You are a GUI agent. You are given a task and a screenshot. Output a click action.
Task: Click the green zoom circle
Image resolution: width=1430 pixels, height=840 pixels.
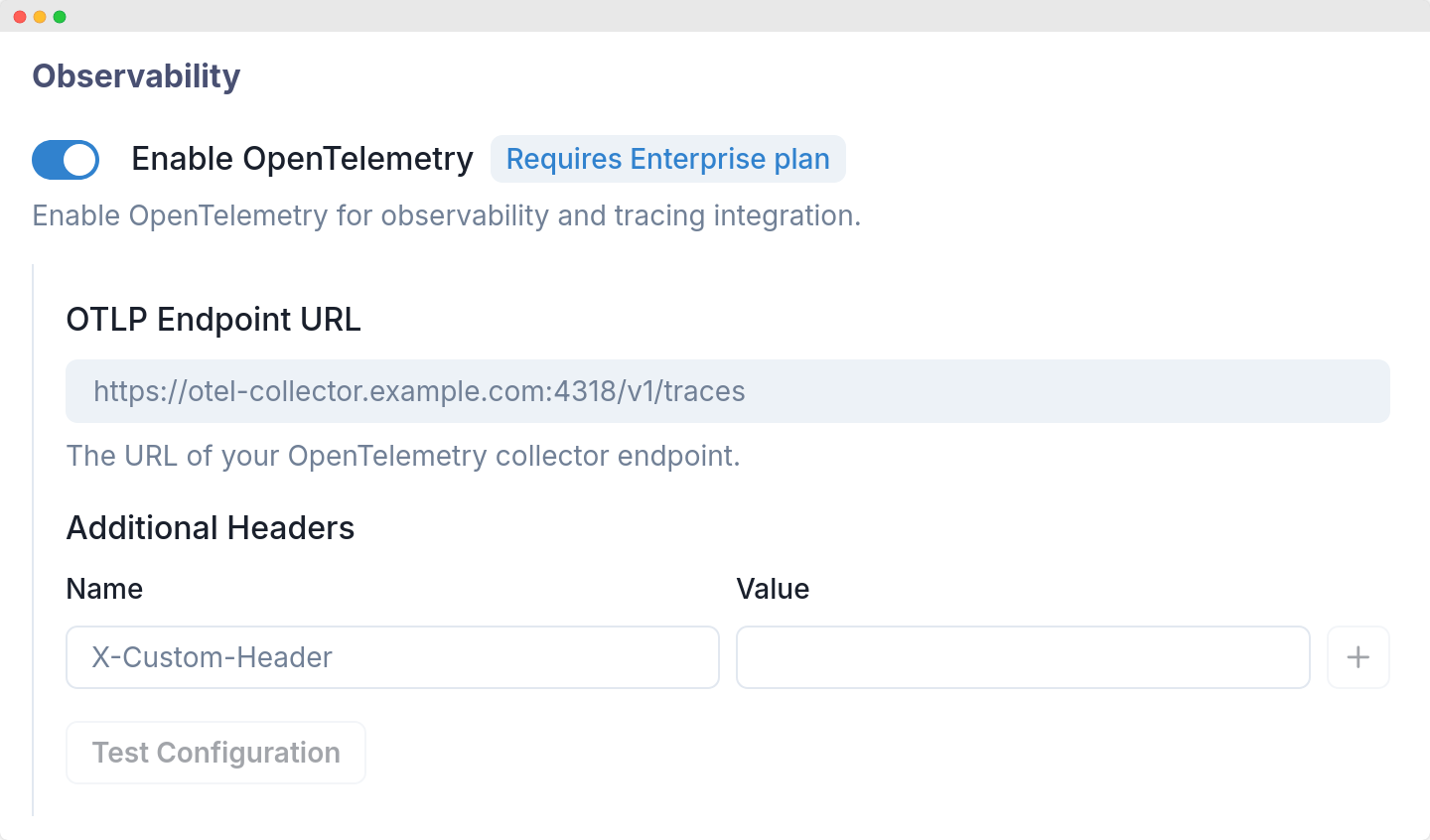60,16
